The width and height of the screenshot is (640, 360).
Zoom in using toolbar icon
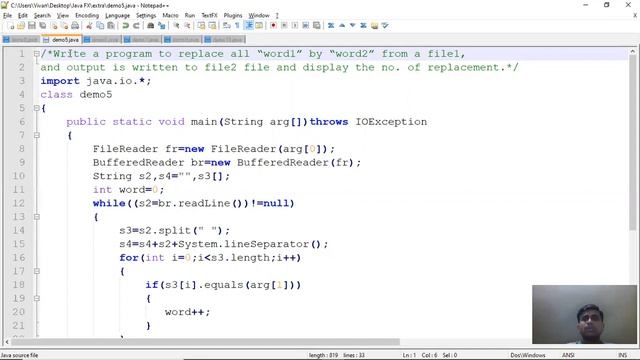click(176, 26)
